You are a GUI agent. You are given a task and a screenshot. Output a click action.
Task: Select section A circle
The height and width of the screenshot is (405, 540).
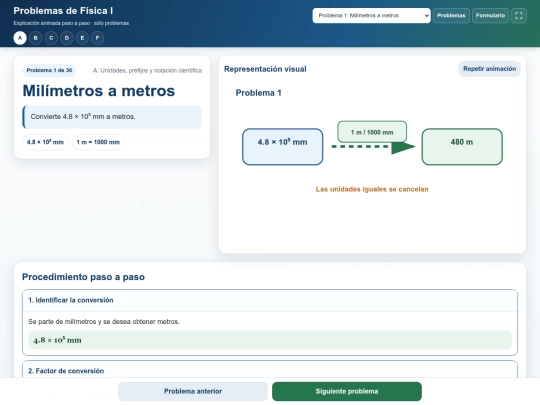pos(20,38)
